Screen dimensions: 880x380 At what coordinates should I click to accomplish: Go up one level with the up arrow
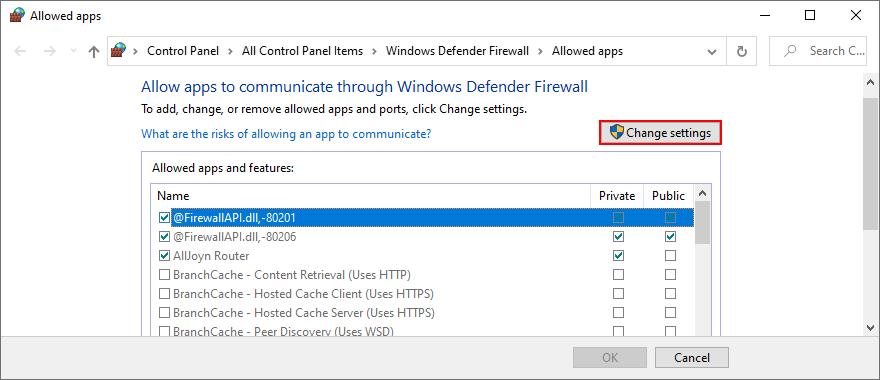coord(94,52)
